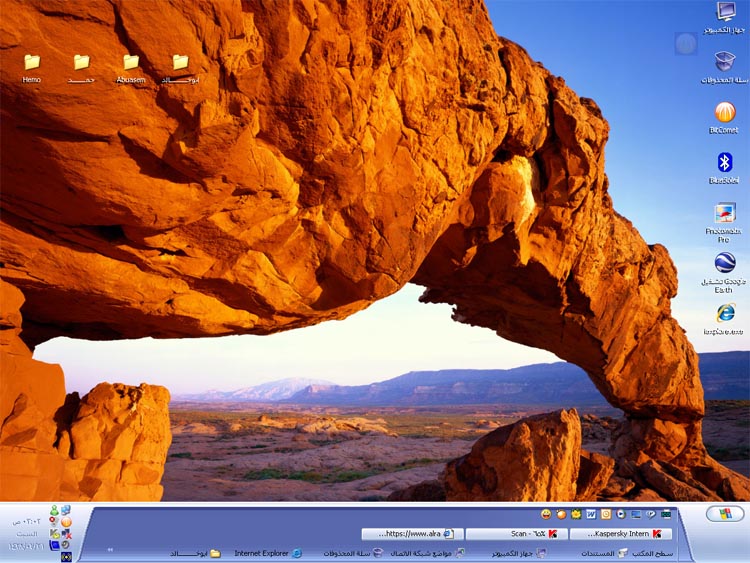Select the Hemo folder
Screen dimensions: 750x563
point(32,69)
